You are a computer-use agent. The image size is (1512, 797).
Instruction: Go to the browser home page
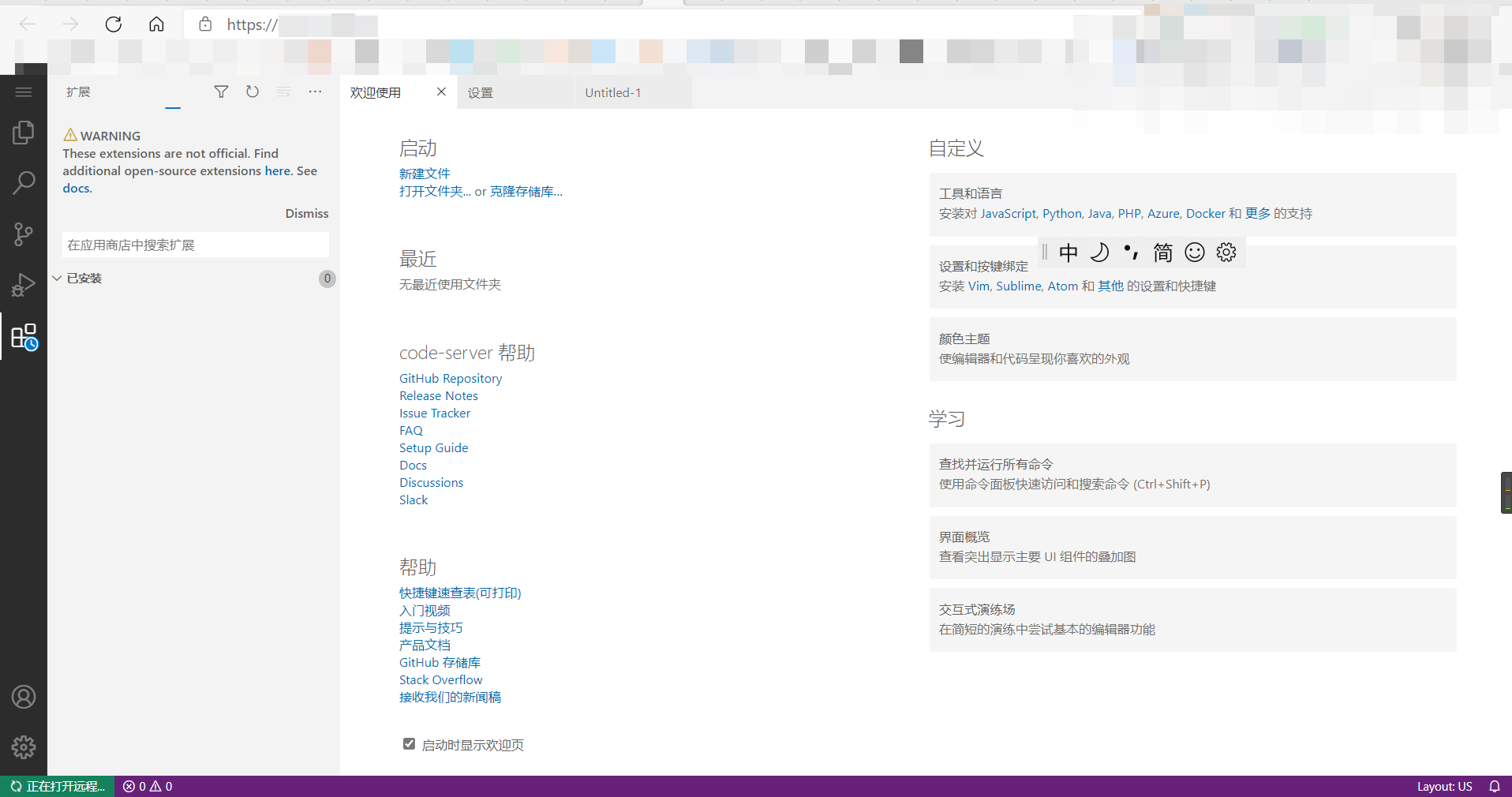coord(156,24)
